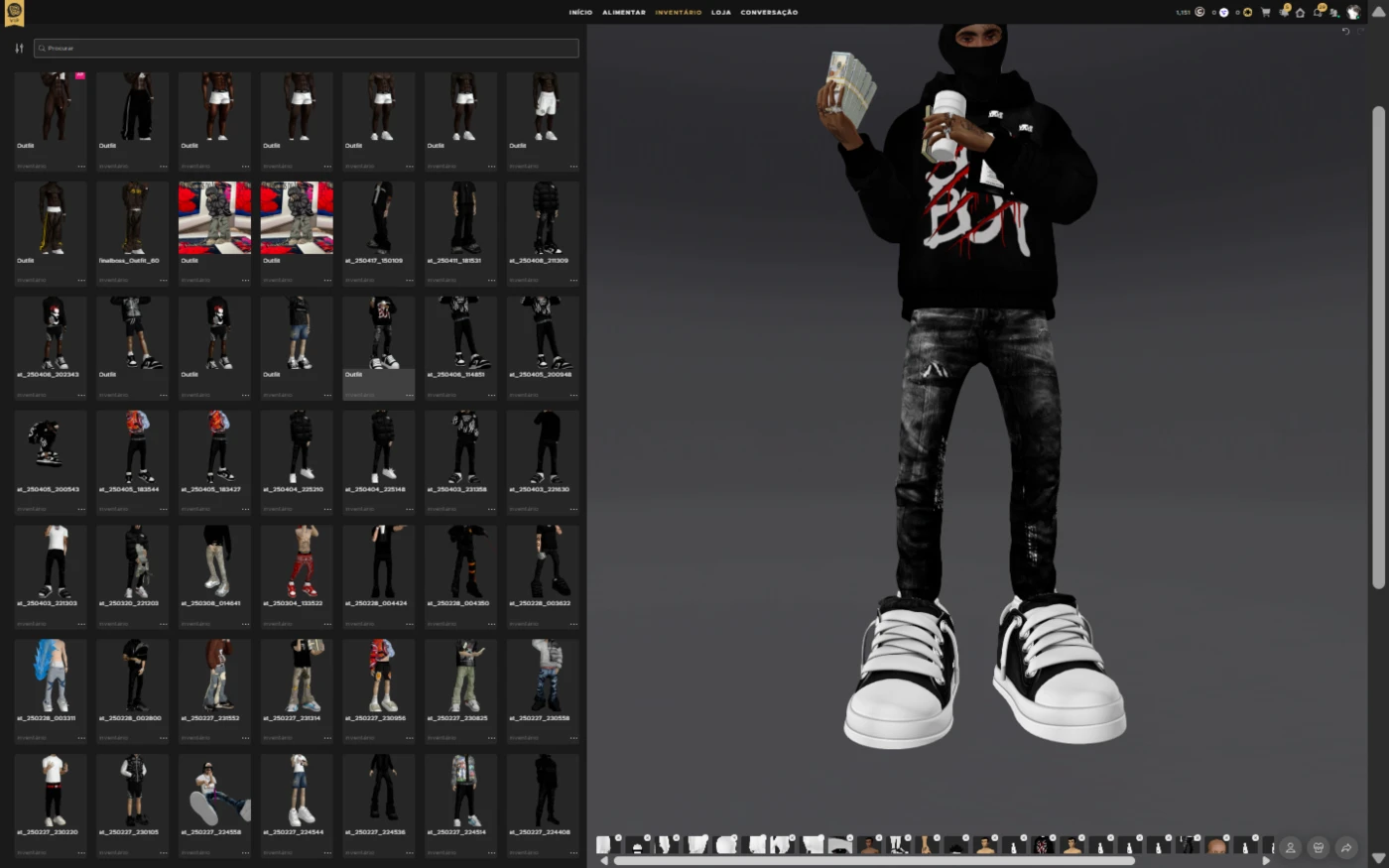Open more options for at_250304_133522 outfit
Viewport: 1389px width, 868px height.
(327, 624)
